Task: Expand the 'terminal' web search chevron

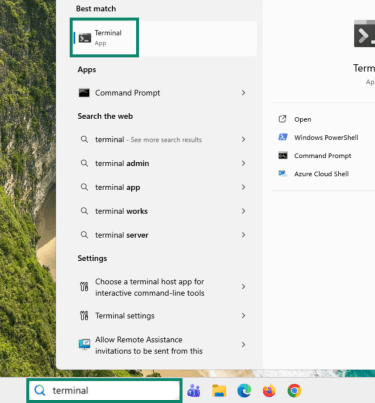Action: tap(243, 139)
